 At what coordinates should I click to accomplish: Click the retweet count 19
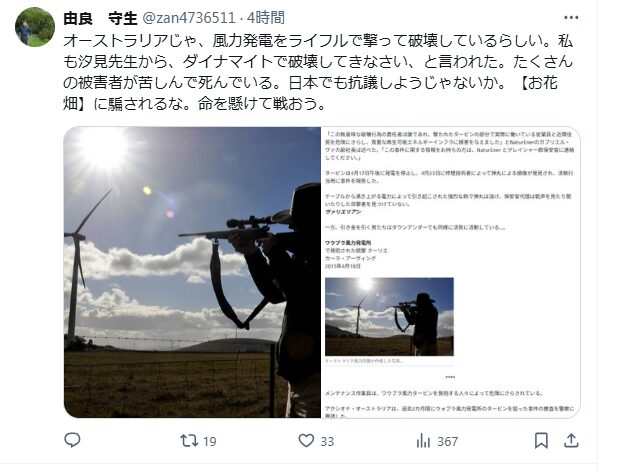click(210, 441)
